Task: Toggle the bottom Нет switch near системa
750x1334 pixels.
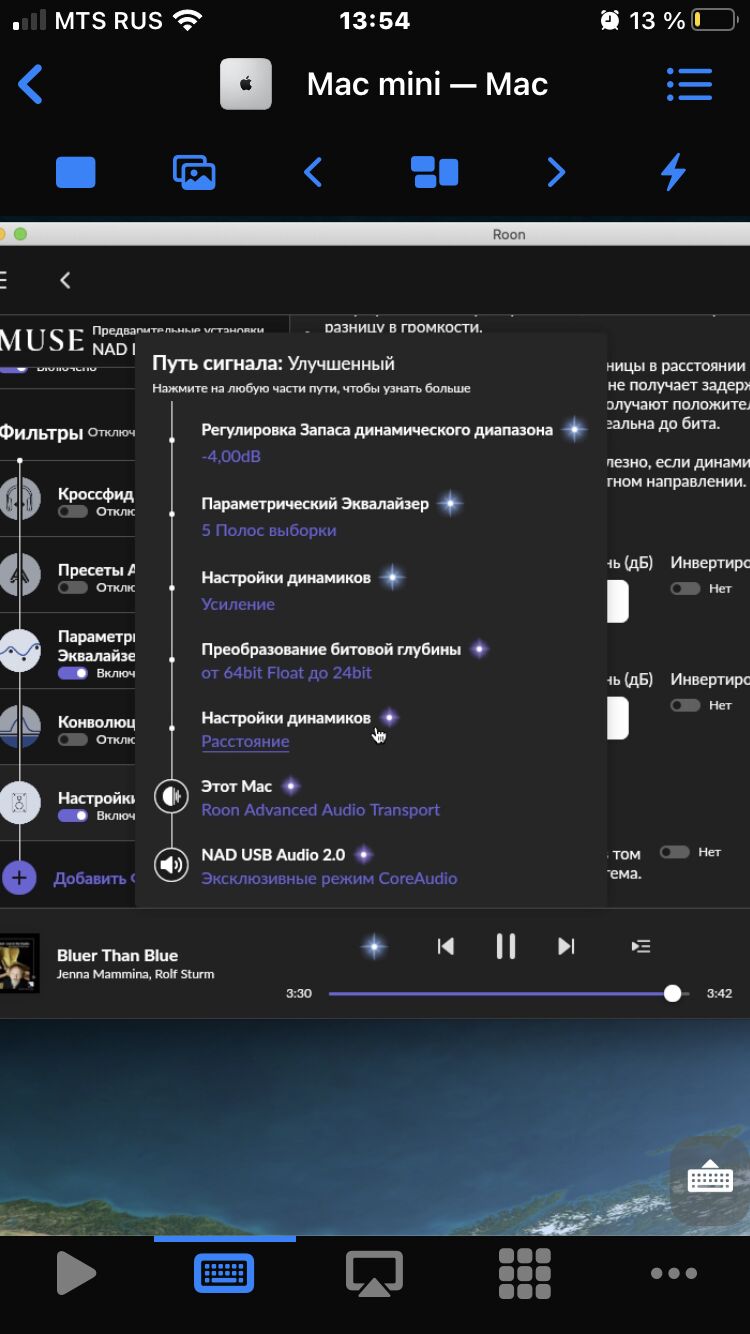Action: [675, 852]
